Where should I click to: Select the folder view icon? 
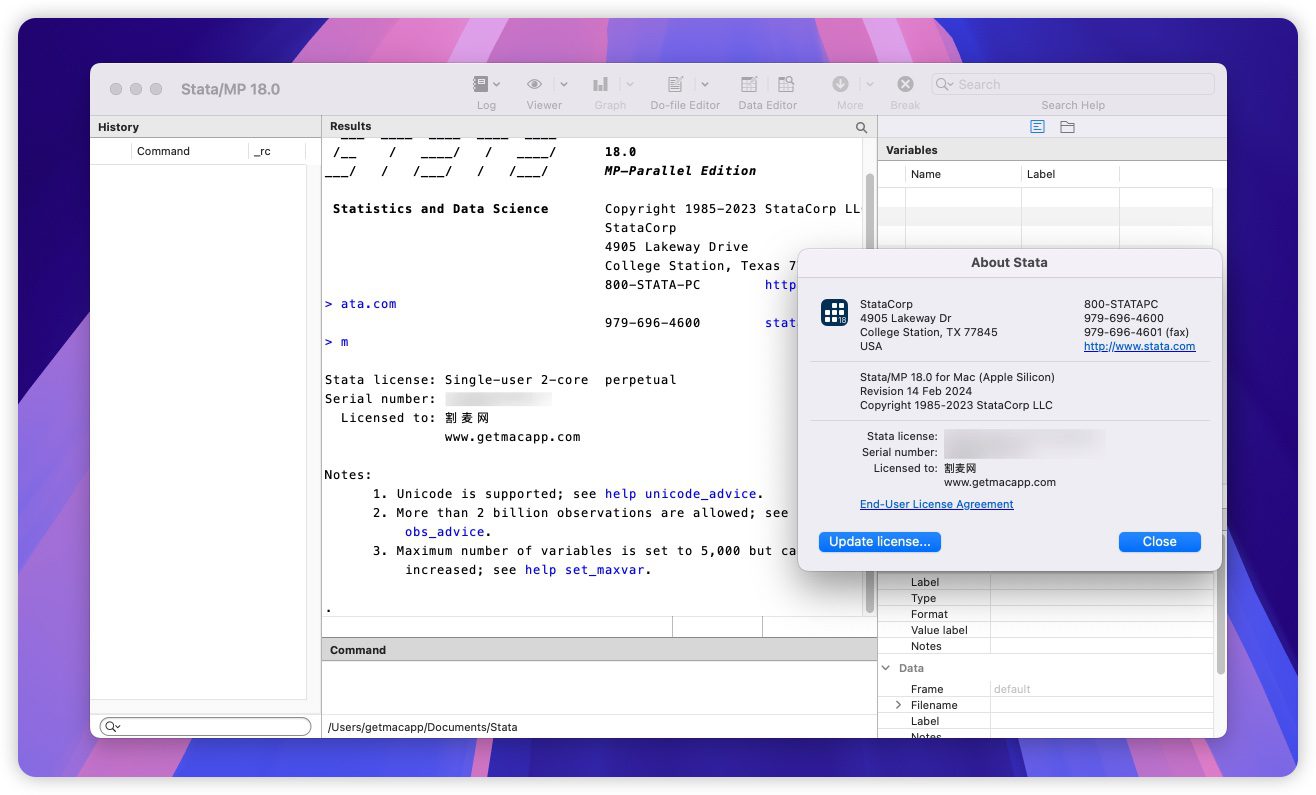click(x=1067, y=127)
